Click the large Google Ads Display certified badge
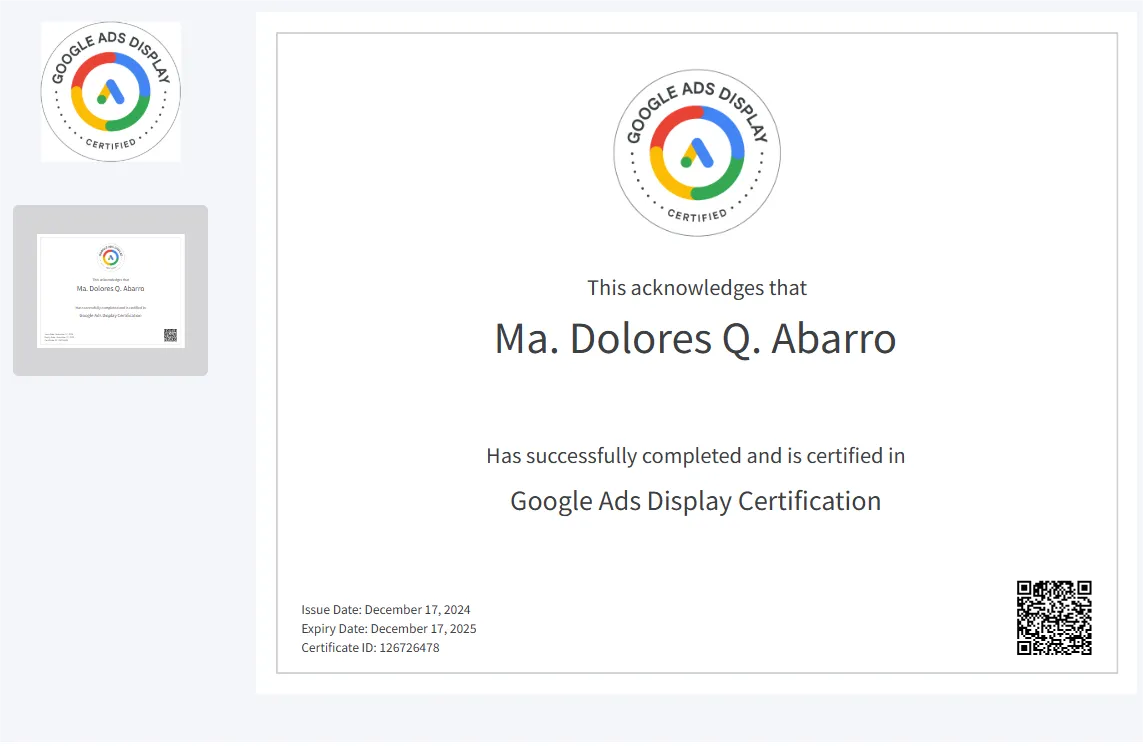The width and height of the screenshot is (1143, 746). [697, 153]
